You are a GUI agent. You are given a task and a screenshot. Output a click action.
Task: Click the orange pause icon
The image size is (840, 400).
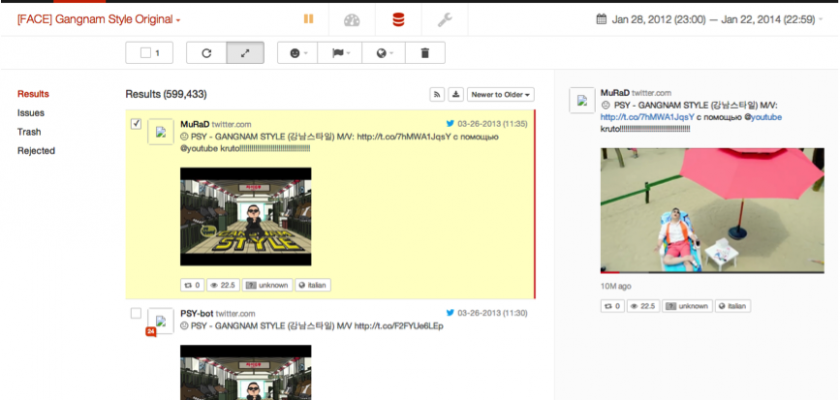coord(307,20)
